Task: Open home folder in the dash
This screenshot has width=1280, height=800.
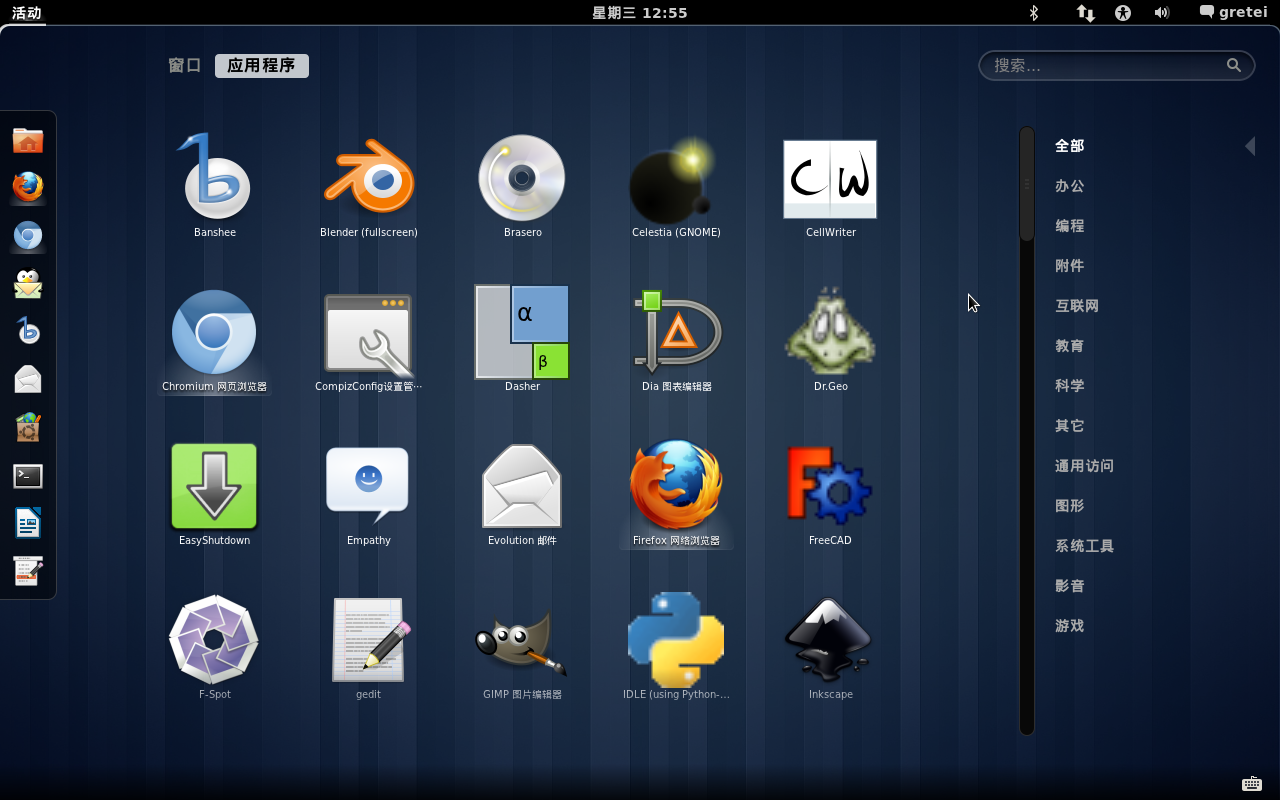Action: click(x=28, y=140)
